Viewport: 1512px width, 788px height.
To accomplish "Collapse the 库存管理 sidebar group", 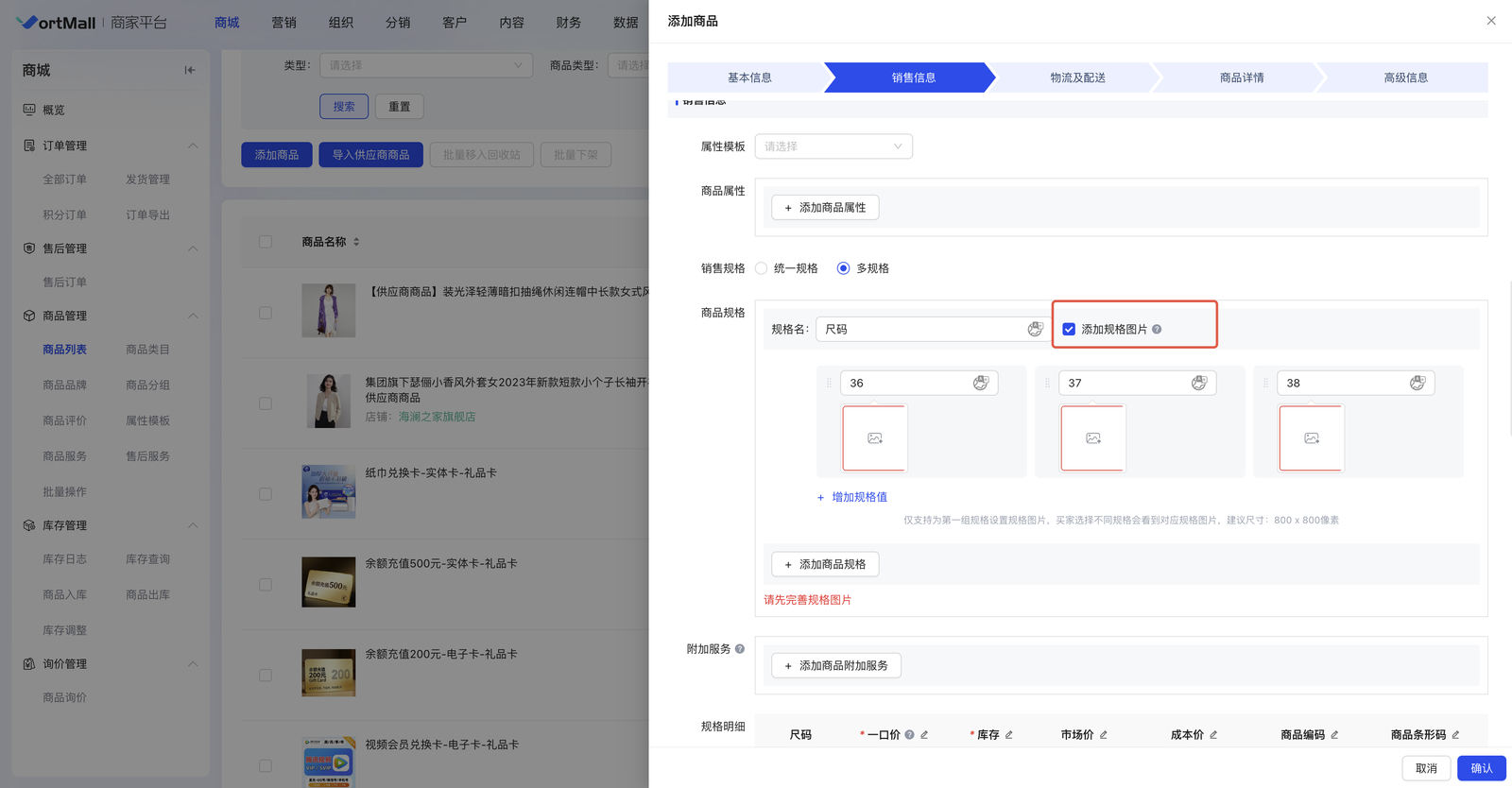I will point(193,525).
